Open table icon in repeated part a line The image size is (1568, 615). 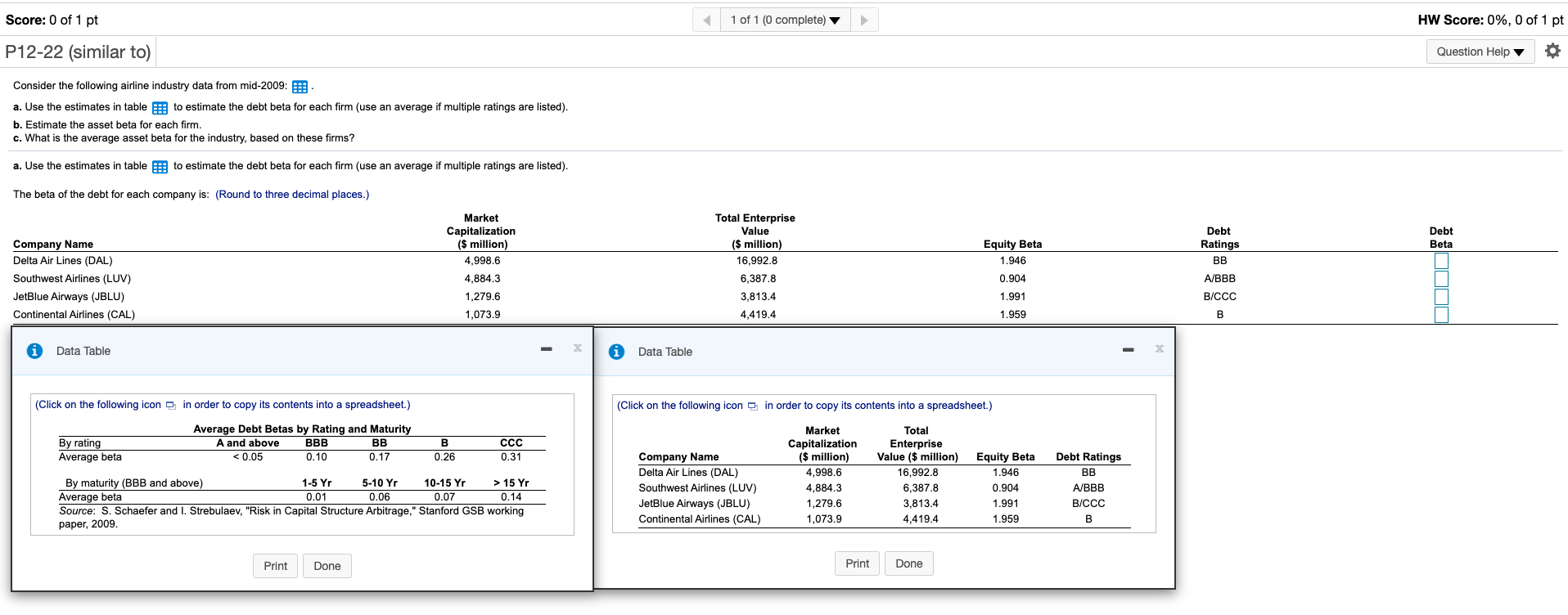pos(160,167)
